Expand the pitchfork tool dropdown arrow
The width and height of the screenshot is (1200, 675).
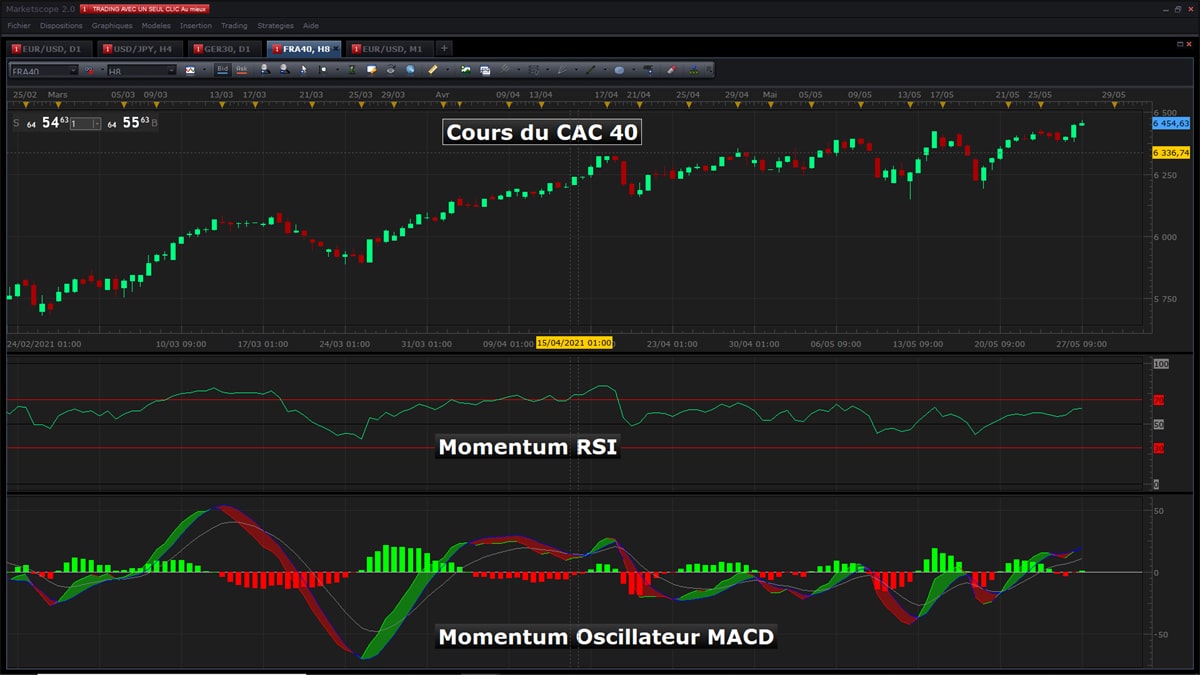click(519, 70)
